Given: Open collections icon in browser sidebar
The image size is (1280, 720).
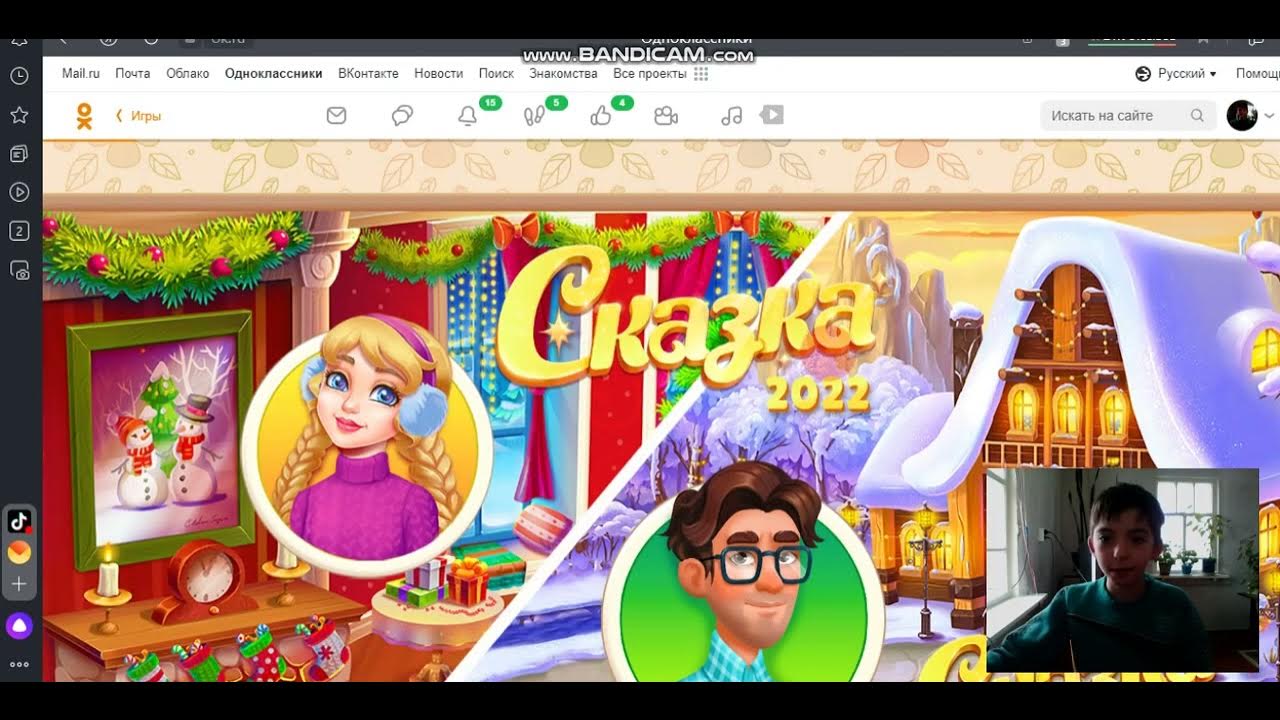Looking at the screenshot, I should (19, 153).
